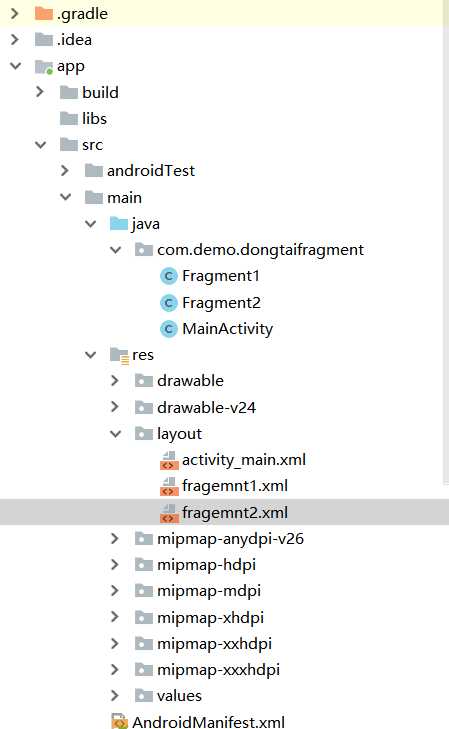
Task: Click the app module folder icon
Action: [44, 67]
